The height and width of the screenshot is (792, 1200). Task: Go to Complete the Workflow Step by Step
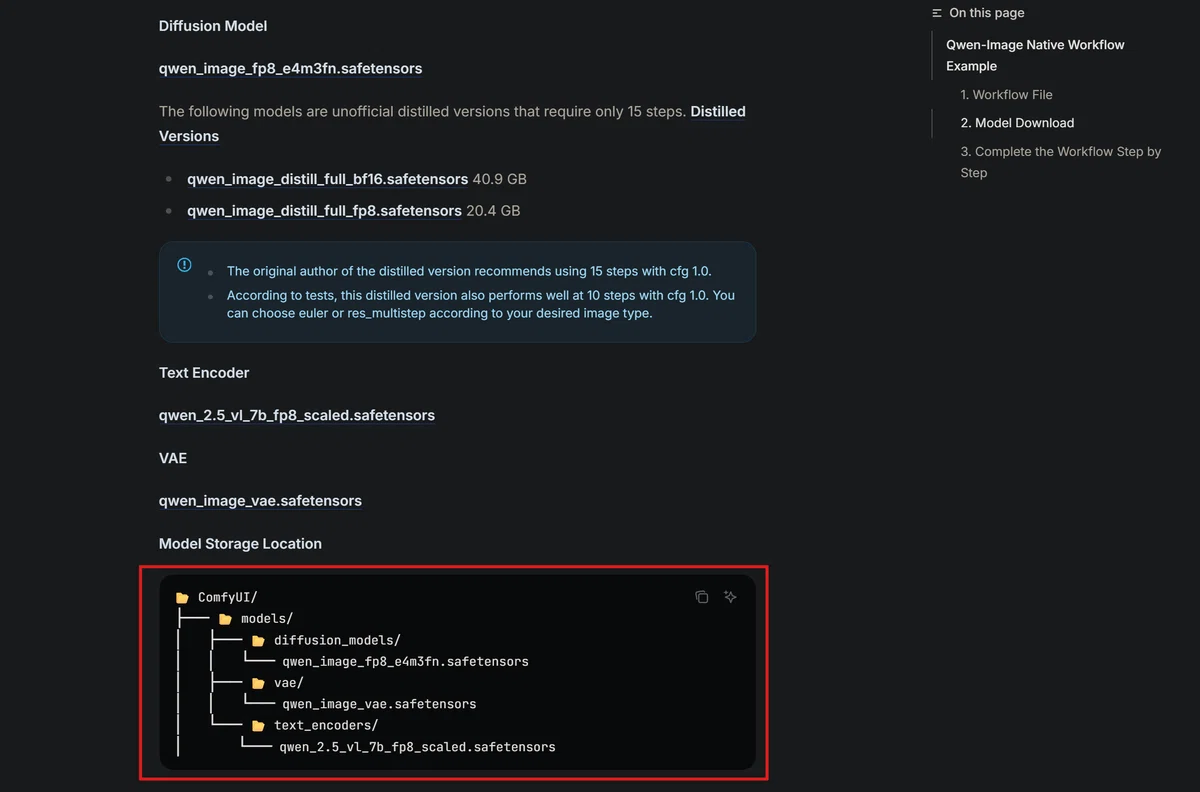click(x=1060, y=162)
